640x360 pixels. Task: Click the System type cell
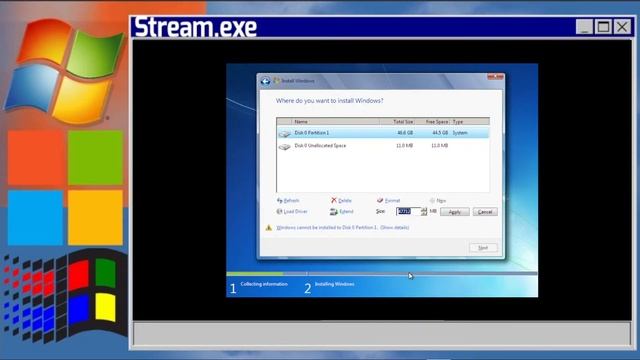[460, 133]
